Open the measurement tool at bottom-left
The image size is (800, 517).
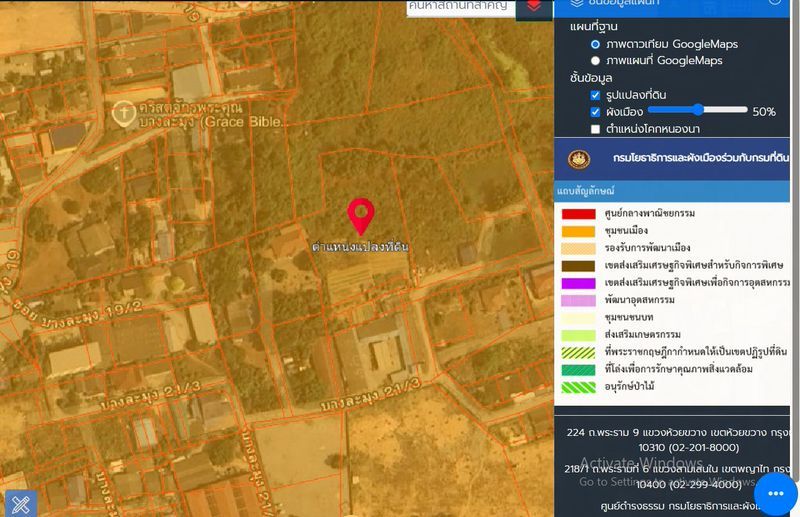pyautogui.click(x=20, y=503)
